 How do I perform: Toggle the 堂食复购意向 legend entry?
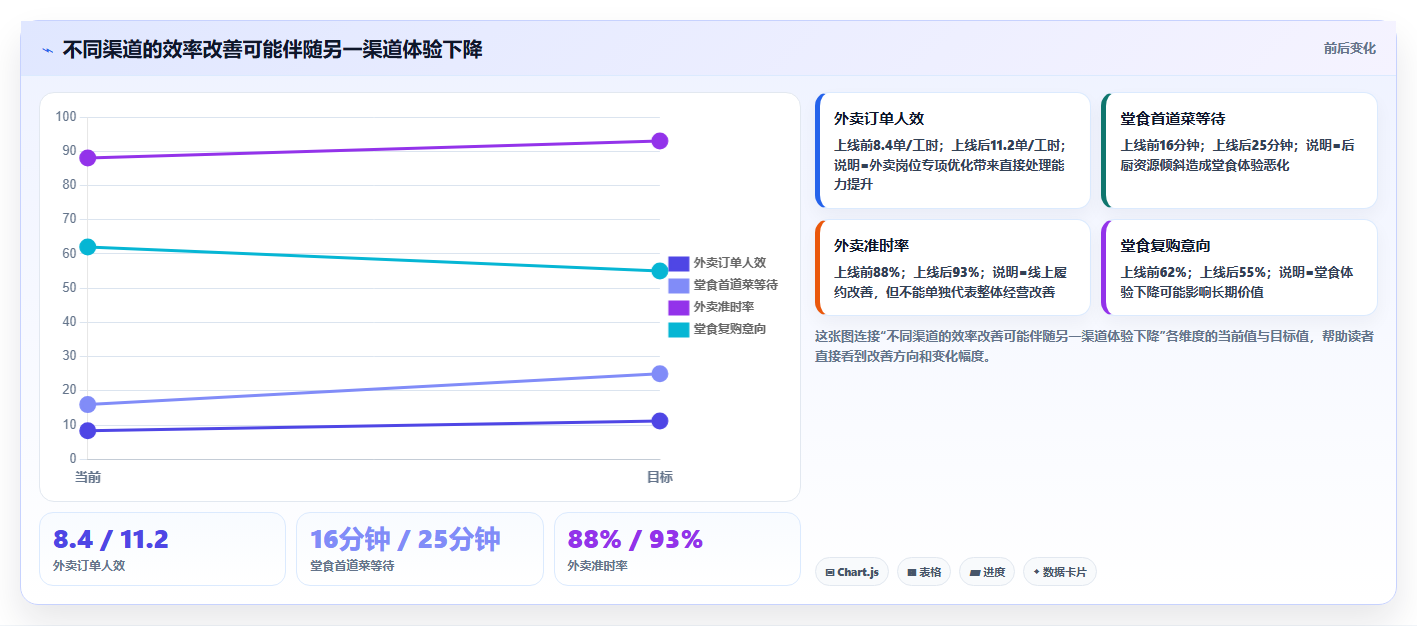coord(717,329)
